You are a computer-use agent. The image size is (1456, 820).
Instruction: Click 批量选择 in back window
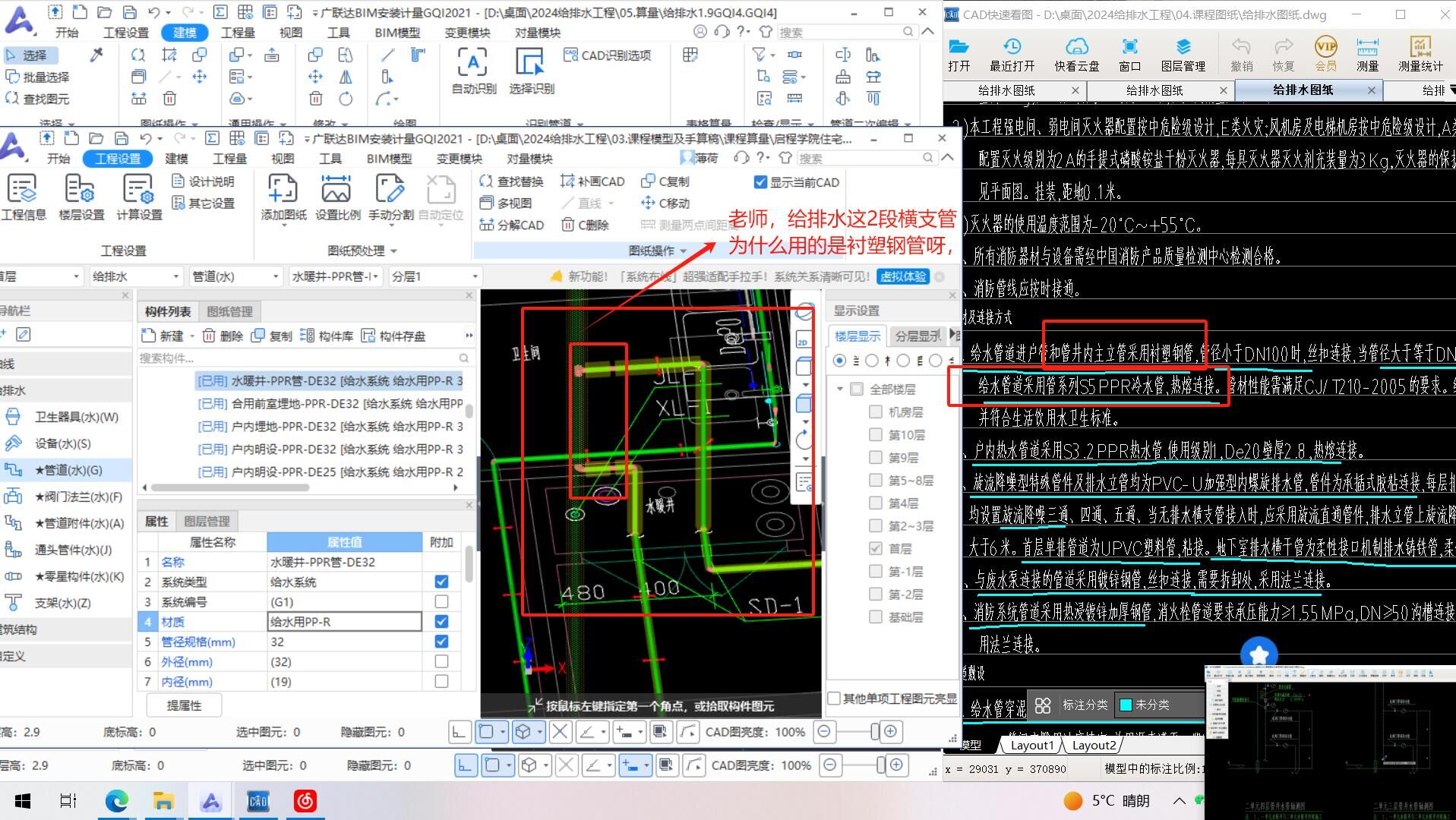pos(37,77)
